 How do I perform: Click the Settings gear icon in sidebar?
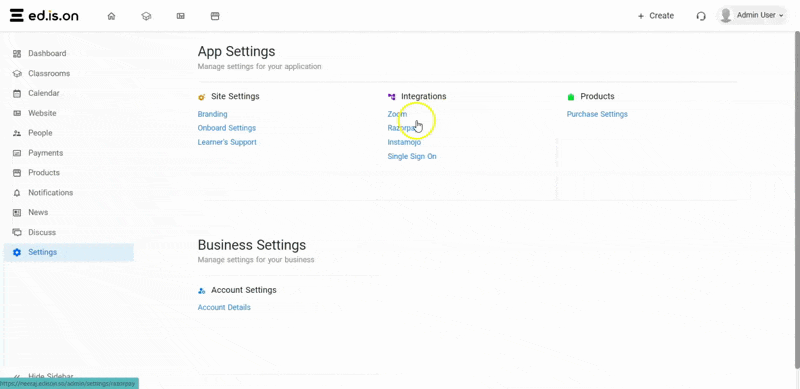click(17, 252)
